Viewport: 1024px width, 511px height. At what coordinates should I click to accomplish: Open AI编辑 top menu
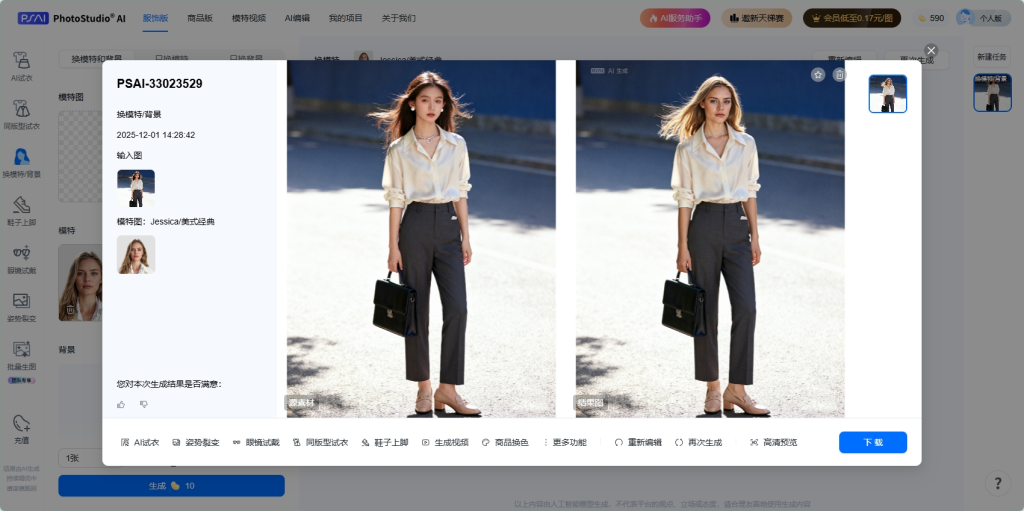pyautogui.click(x=297, y=18)
